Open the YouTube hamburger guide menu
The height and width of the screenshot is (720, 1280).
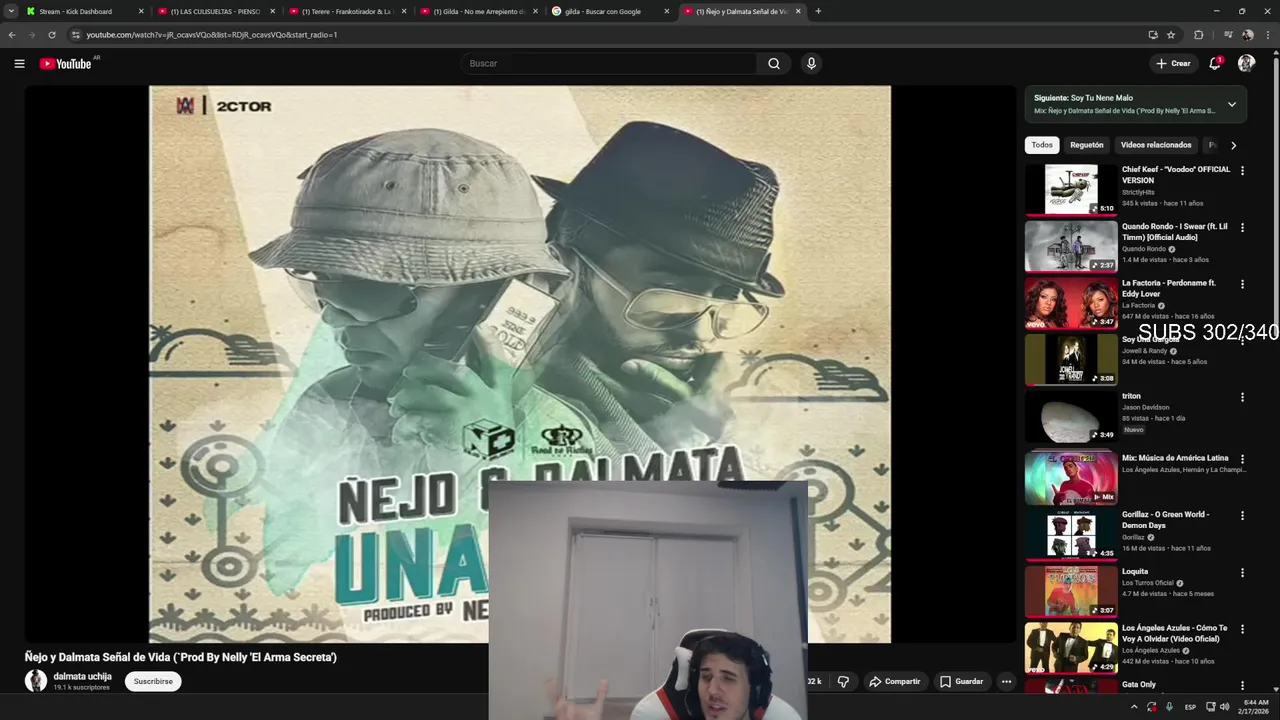(19, 63)
